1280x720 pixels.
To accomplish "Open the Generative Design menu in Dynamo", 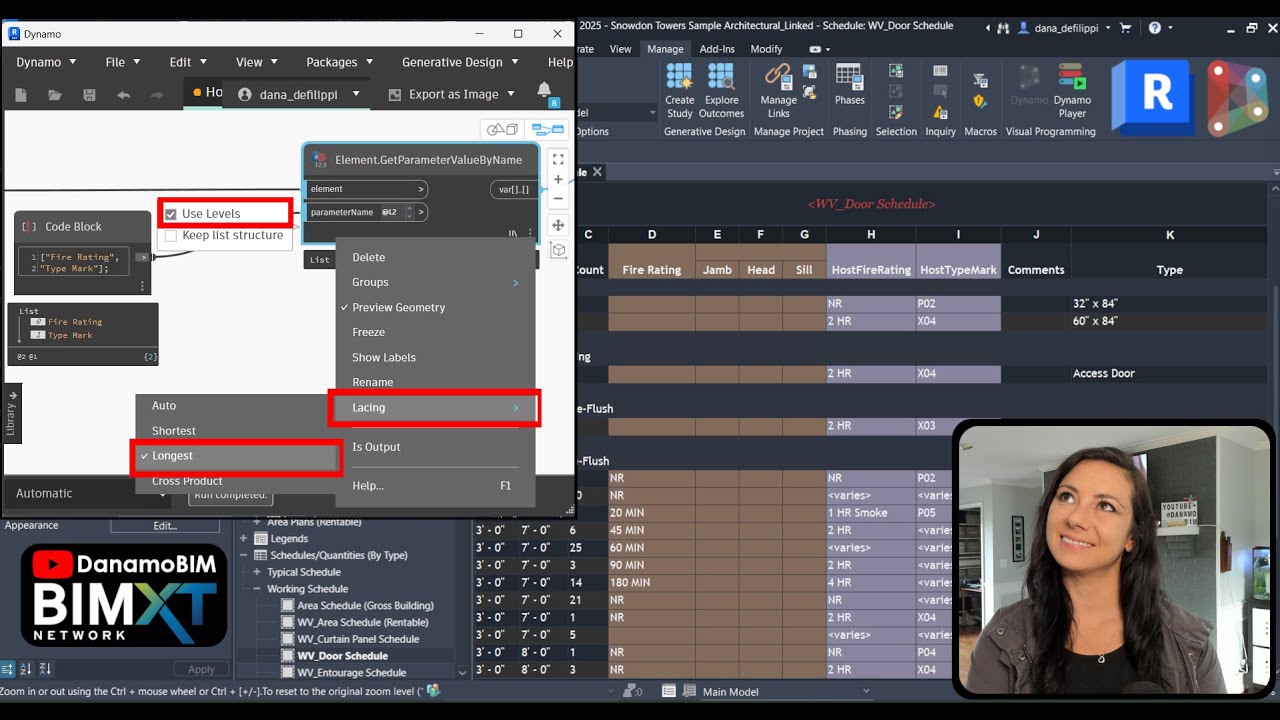I will pos(460,62).
